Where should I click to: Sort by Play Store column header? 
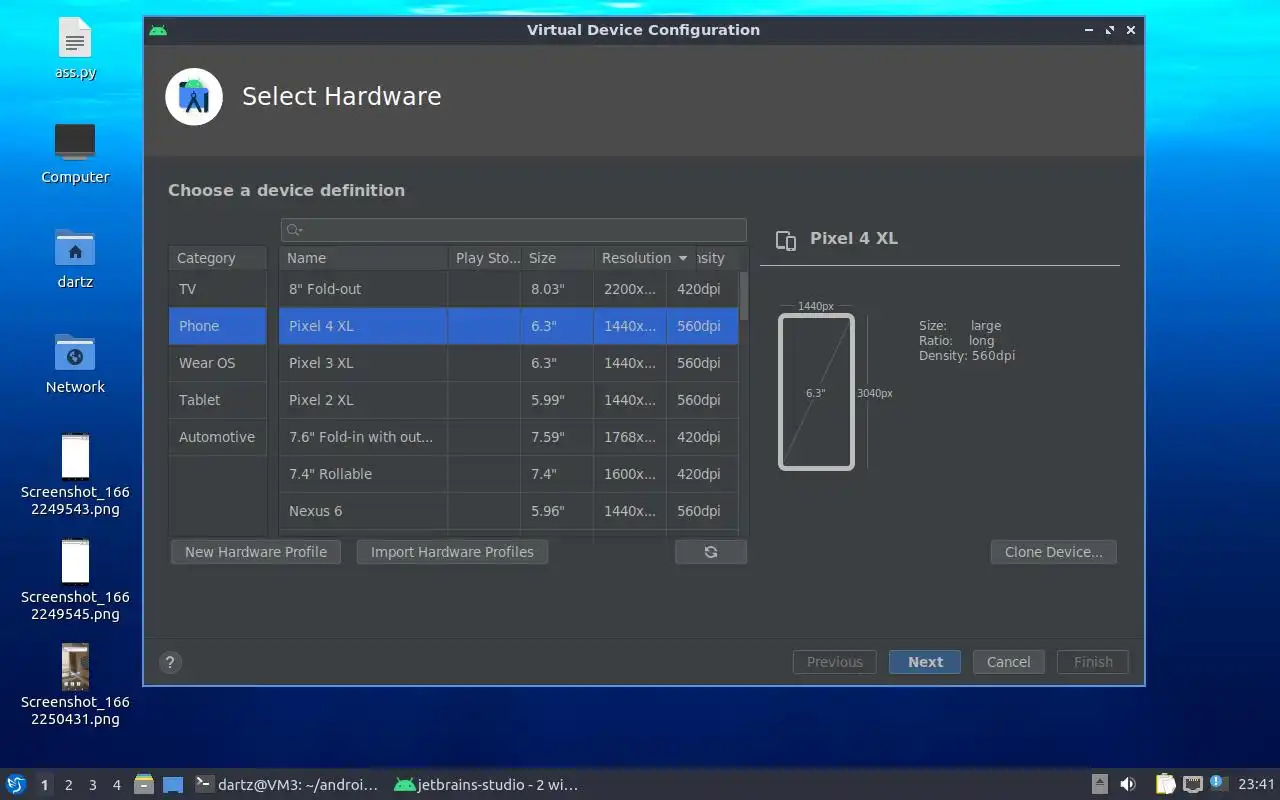click(484, 258)
